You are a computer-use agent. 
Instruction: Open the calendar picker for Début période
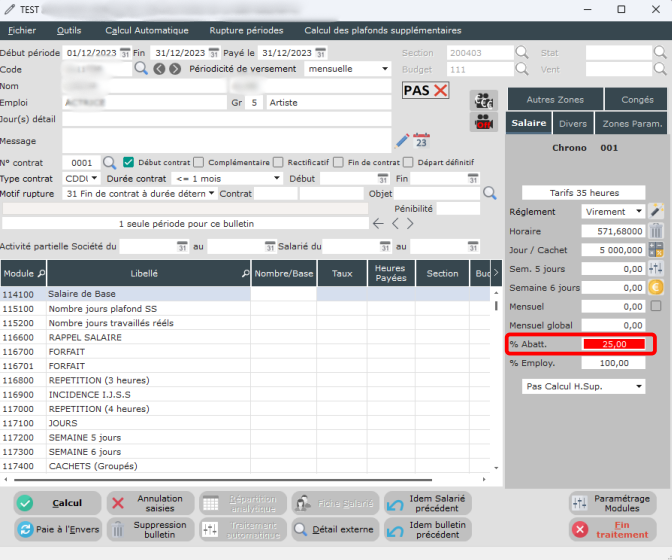[x=126, y=52]
